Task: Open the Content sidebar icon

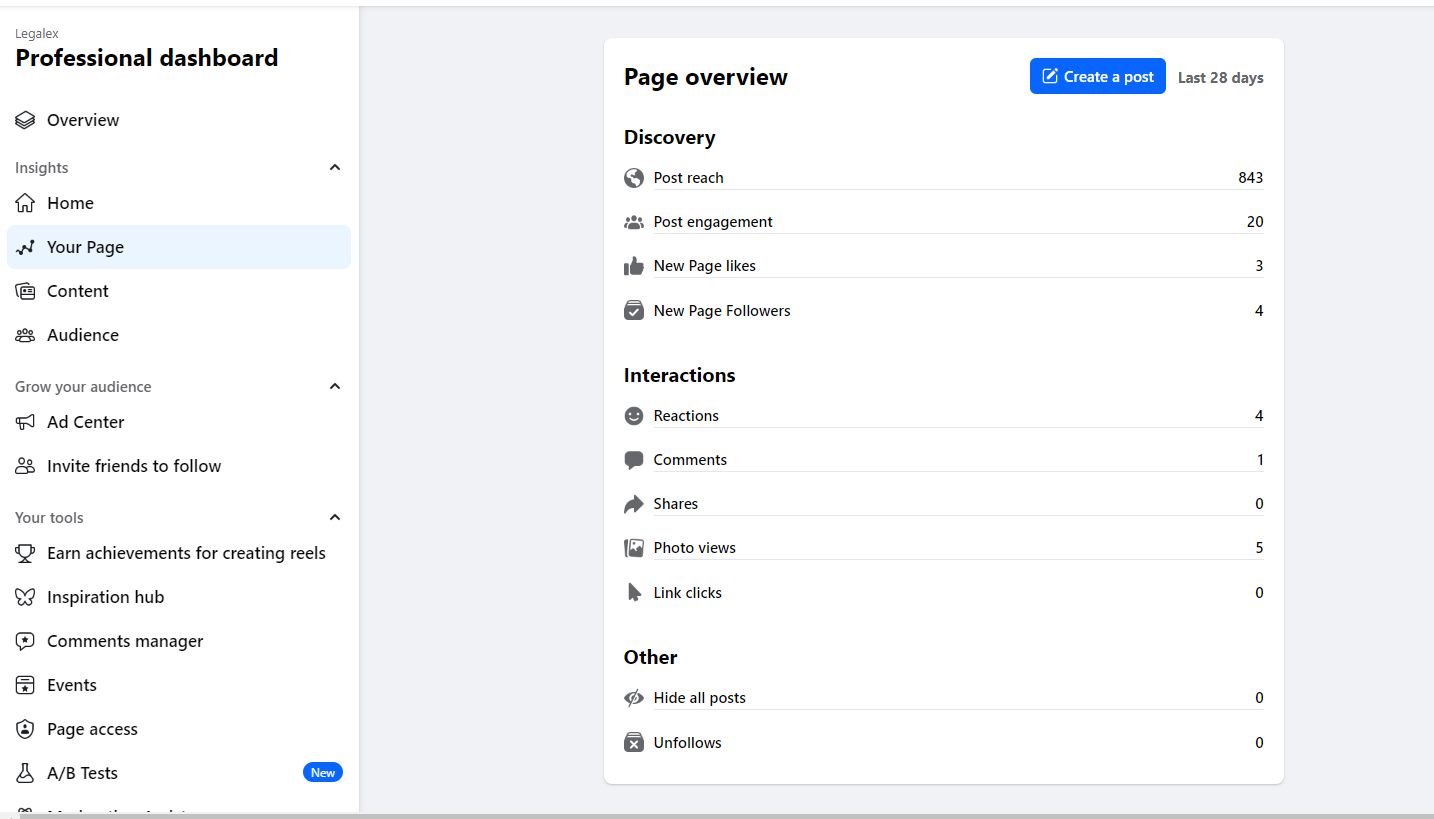Action: tap(25, 291)
